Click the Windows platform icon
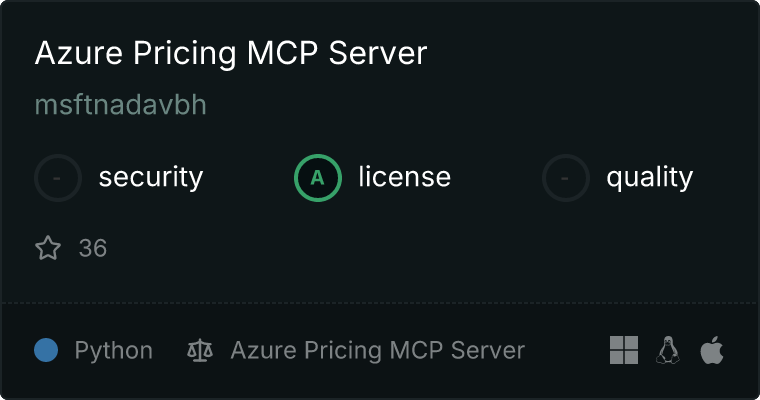The width and height of the screenshot is (760, 400). [x=624, y=350]
